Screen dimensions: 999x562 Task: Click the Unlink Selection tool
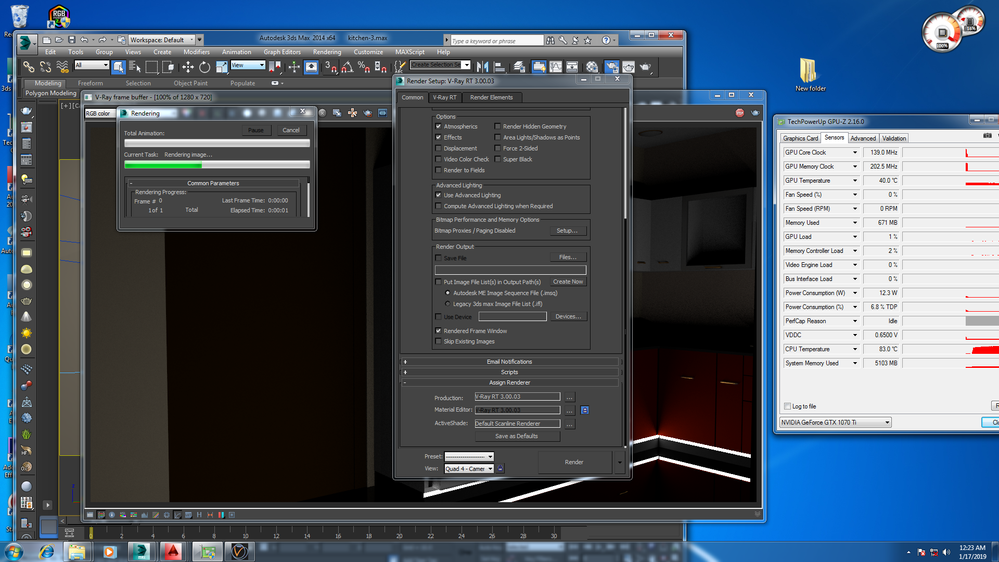tap(45, 66)
